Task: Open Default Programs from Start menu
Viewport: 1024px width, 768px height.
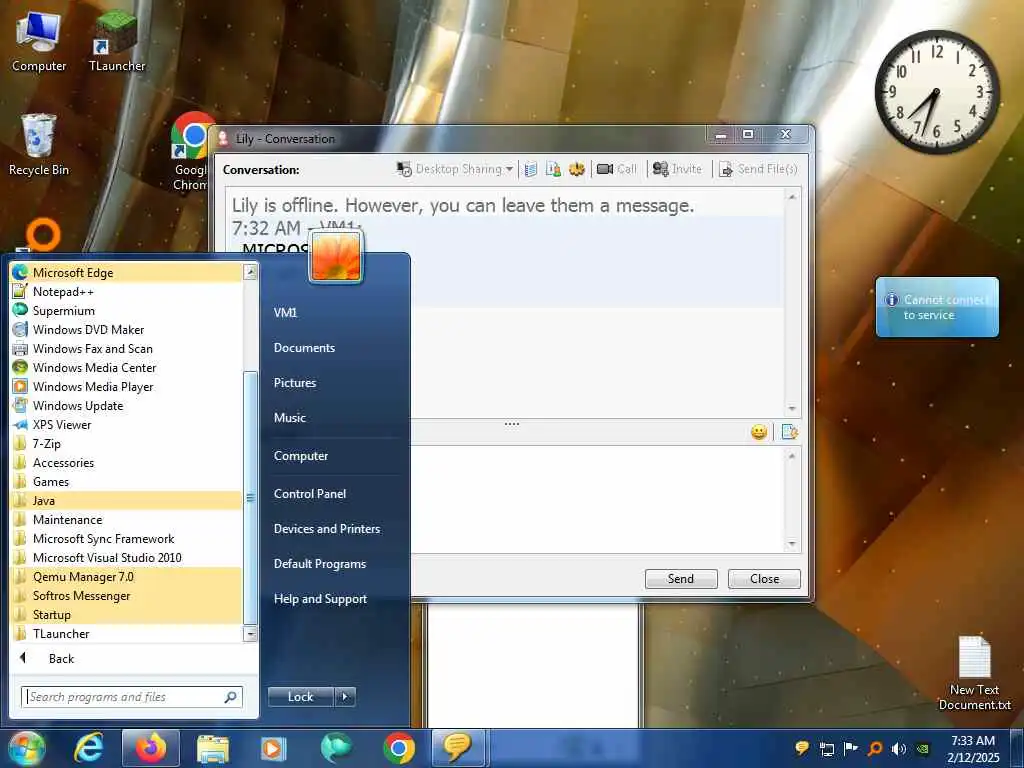Action: (319, 564)
